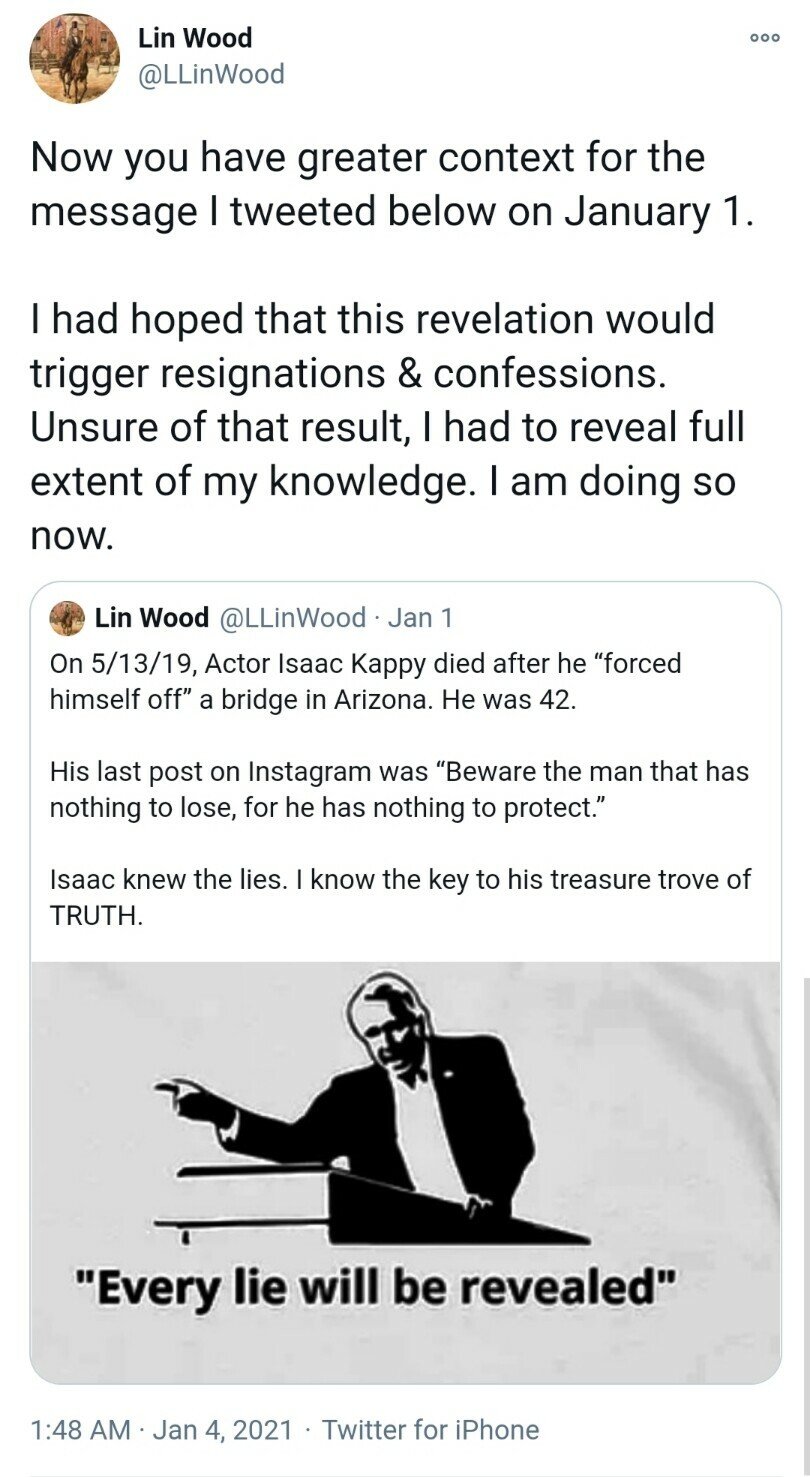
Task: Click the "Lin Wood" display name at top
Action: 195,38
